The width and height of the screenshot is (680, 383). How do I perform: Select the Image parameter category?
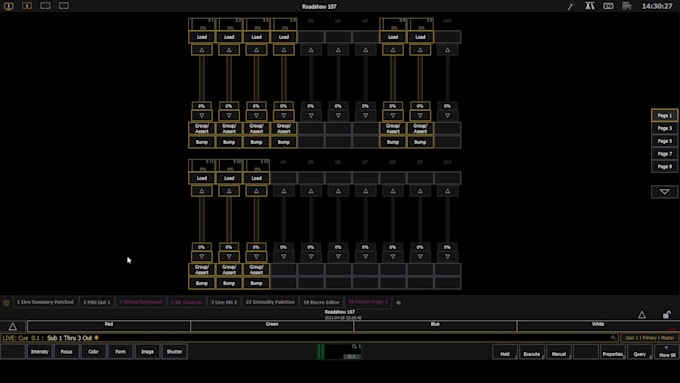(147, 352)
